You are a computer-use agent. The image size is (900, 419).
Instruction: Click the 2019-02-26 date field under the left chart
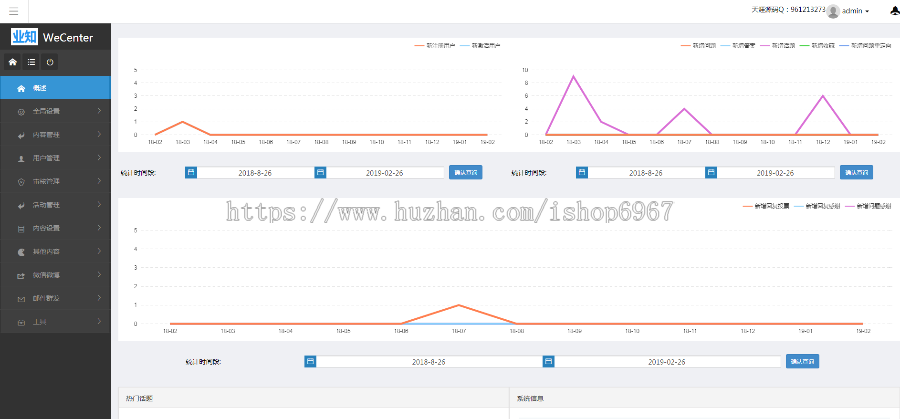pos(385,172)
